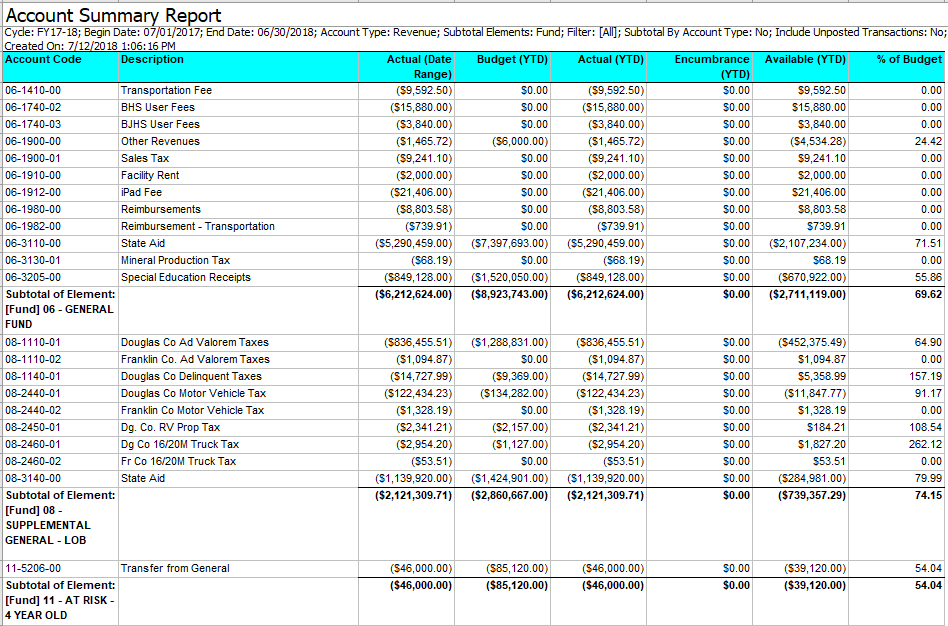This screenshot has height=626, width=948.
Task: Select account code 08-3140-00
Action: [x=33, y=477]
